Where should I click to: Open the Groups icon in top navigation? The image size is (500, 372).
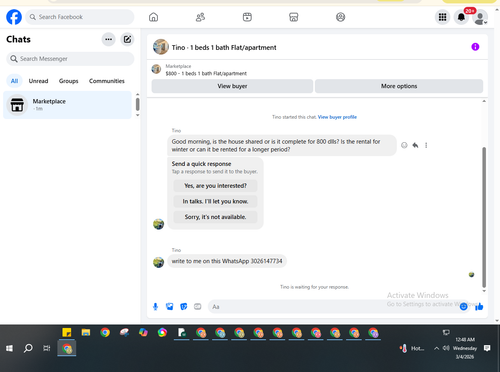pyautogui.click(x=340, y=17)
